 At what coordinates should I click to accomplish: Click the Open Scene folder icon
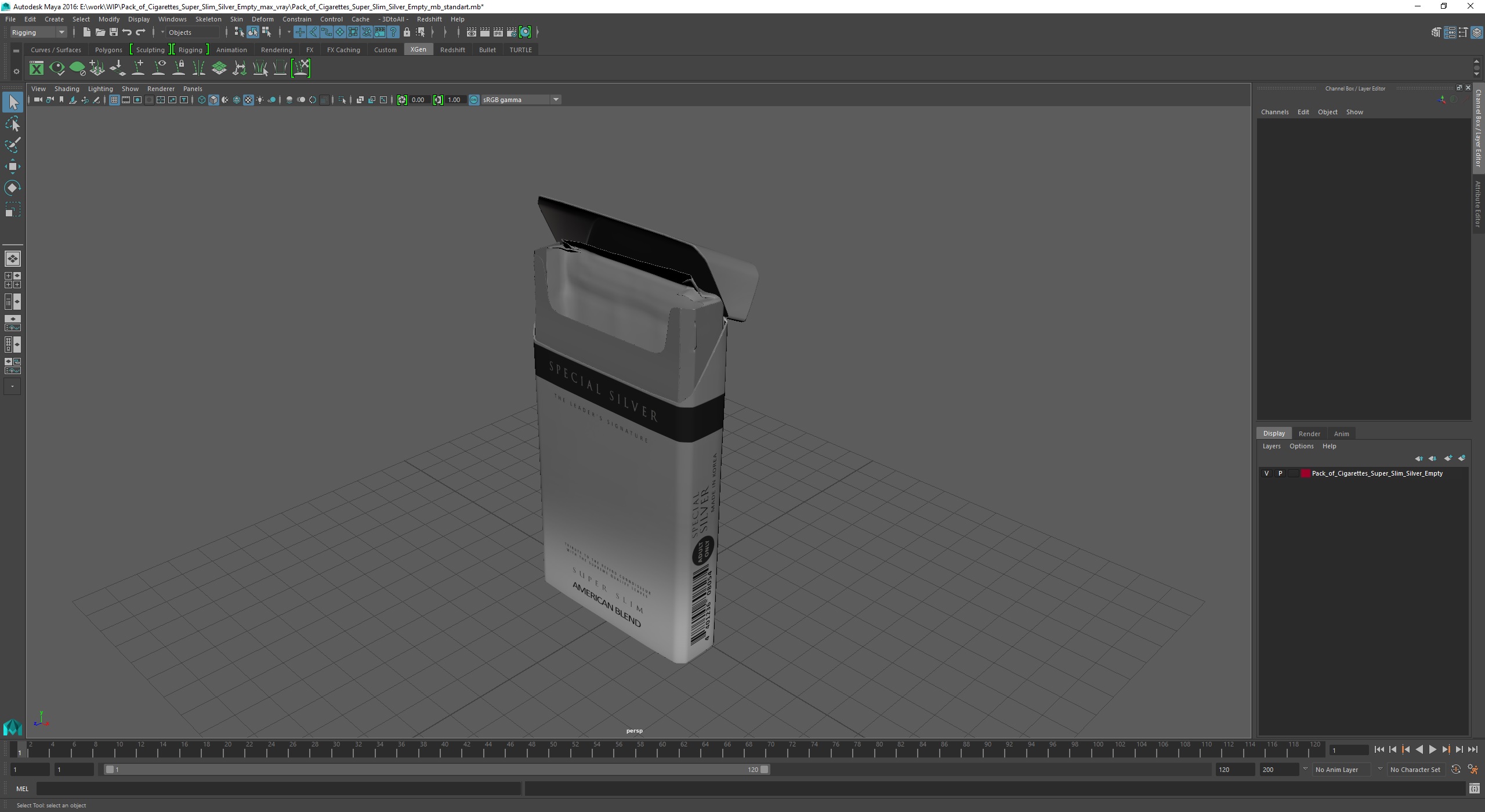[x=100, y=32]
